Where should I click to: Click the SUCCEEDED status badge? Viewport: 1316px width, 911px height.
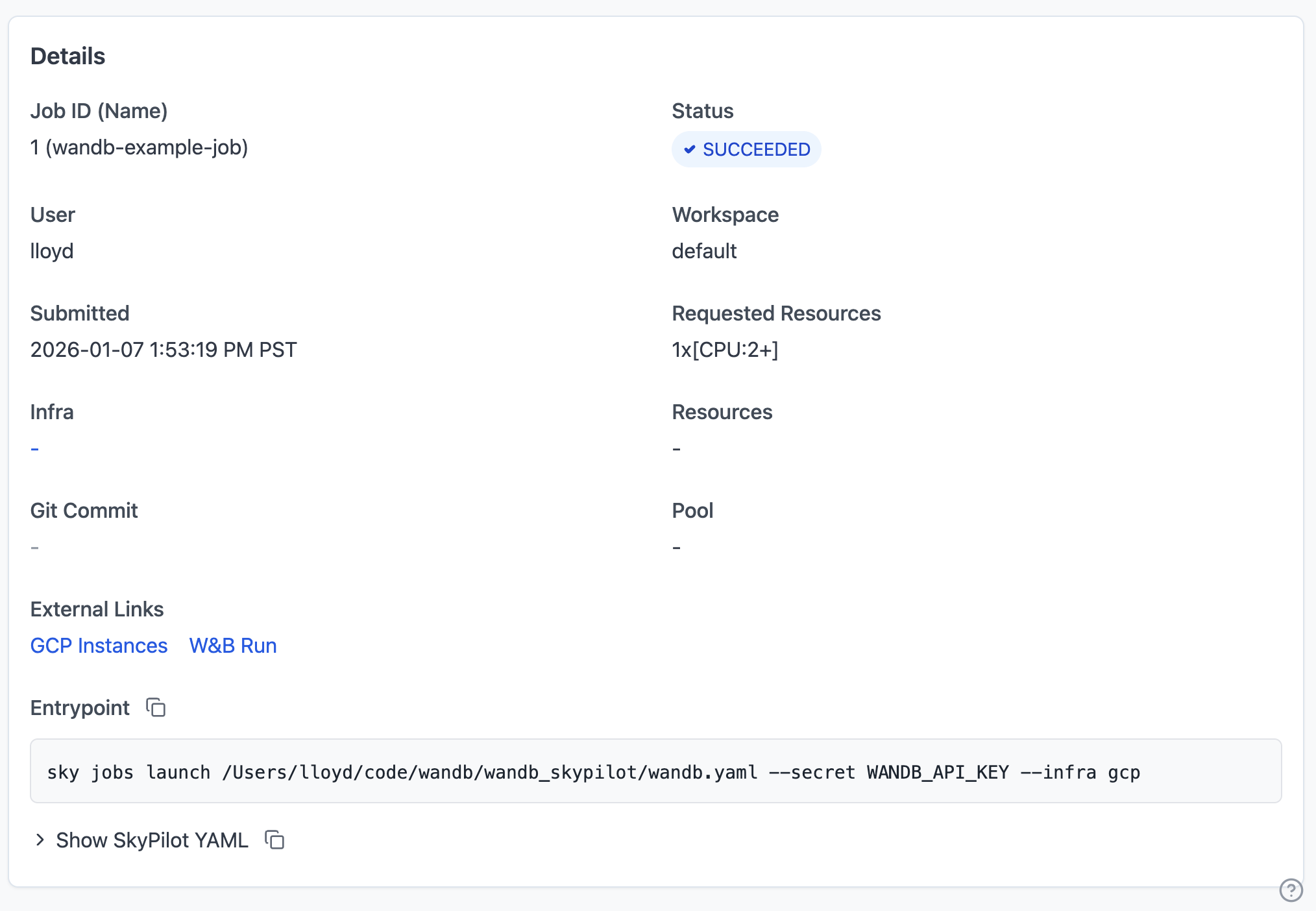(x=746, y=149)
